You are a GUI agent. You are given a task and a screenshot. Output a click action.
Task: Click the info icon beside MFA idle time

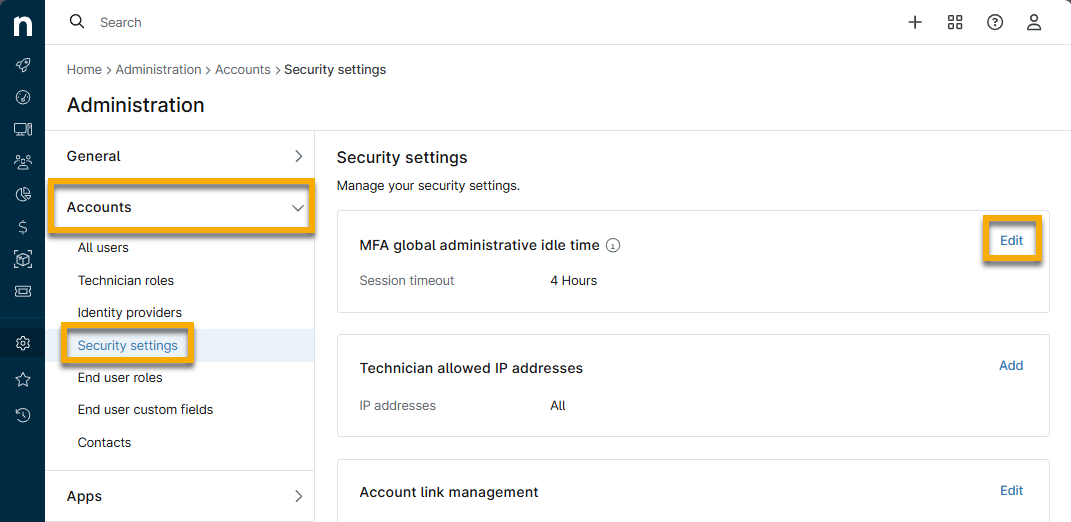click(x=613, y=245)
